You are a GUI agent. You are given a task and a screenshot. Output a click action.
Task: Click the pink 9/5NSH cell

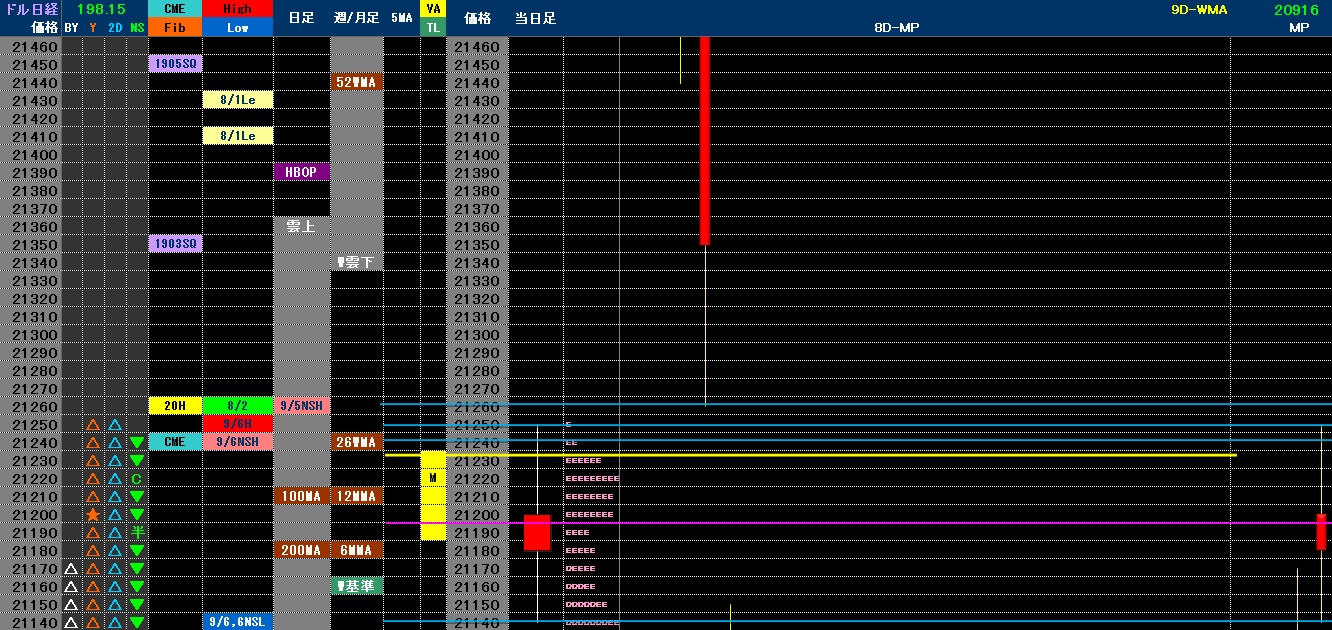301,406
